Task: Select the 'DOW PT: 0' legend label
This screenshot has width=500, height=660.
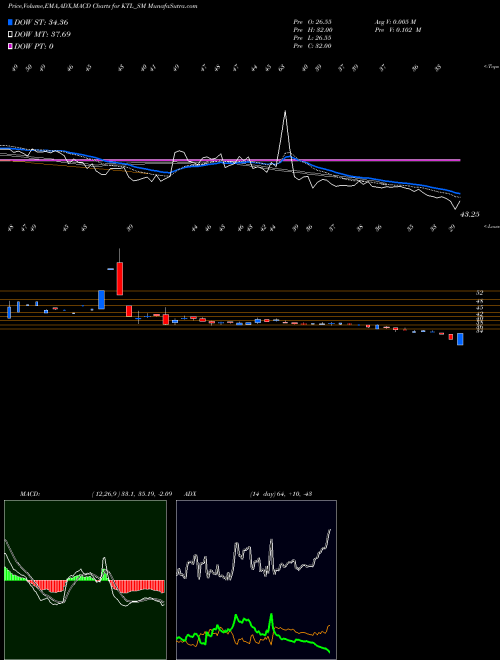Action: click(x=34, y=46)
